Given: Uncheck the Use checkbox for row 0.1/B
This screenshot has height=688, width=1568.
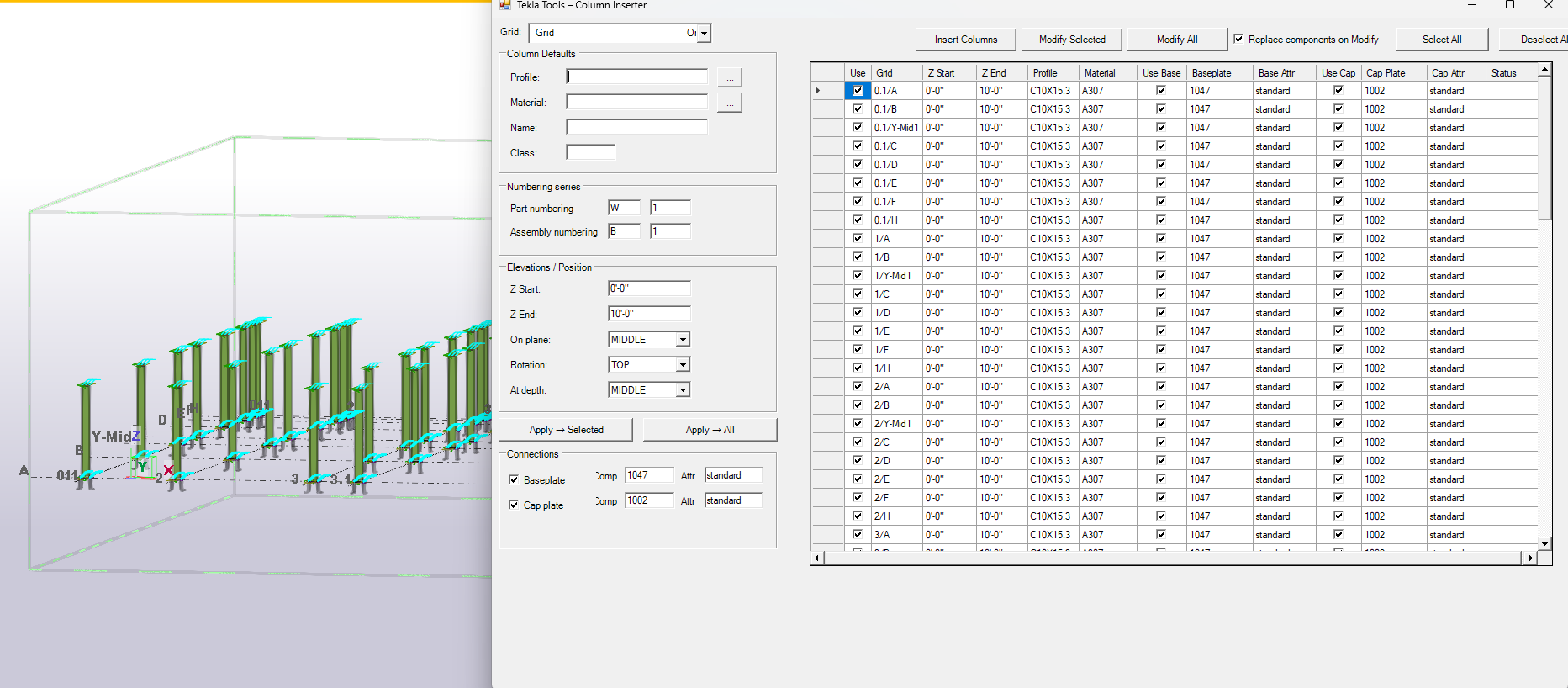Looking at the screenshot, I should pos(858,109).
